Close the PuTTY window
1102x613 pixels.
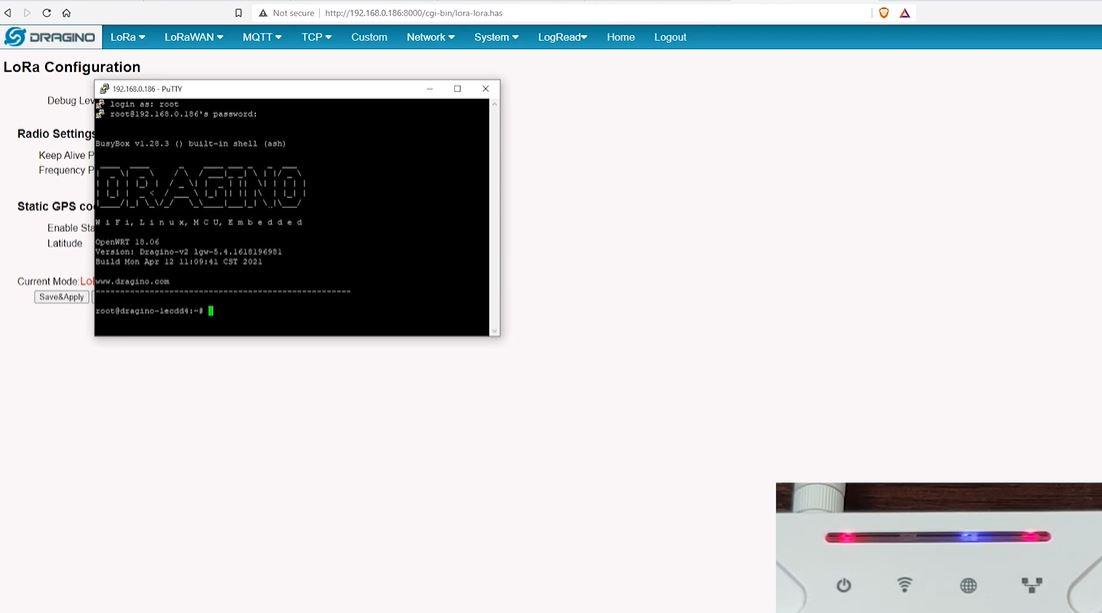point(486,89)
